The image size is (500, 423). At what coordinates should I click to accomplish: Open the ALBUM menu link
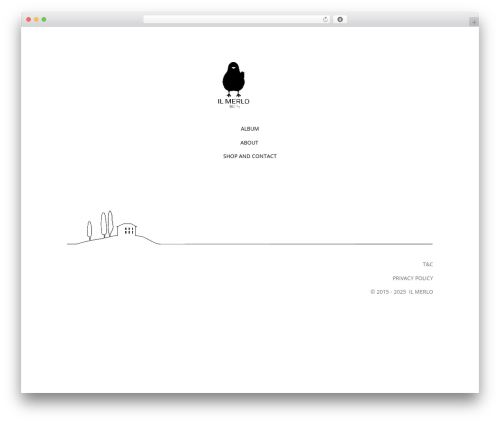pos(250,129)
